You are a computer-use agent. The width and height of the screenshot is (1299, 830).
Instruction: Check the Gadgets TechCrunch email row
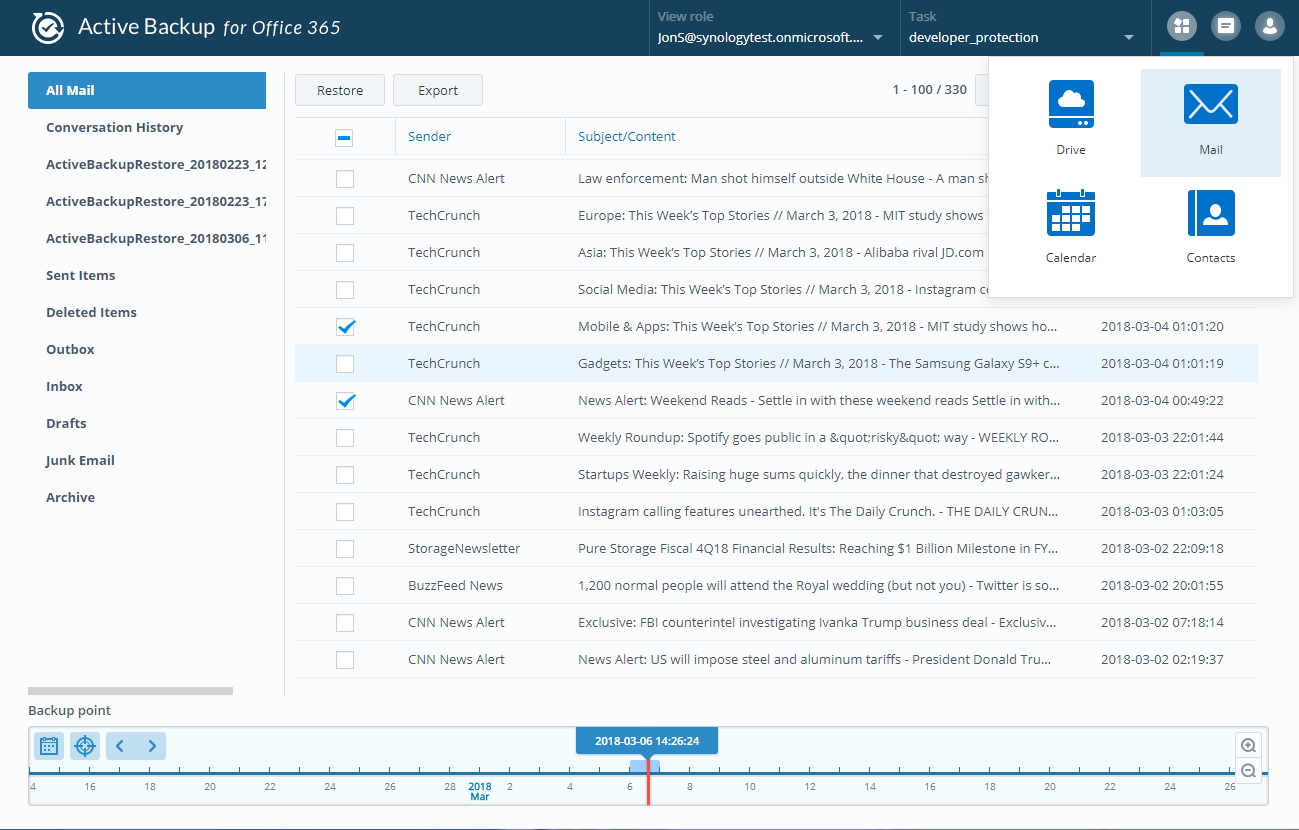tap(345, 363)
